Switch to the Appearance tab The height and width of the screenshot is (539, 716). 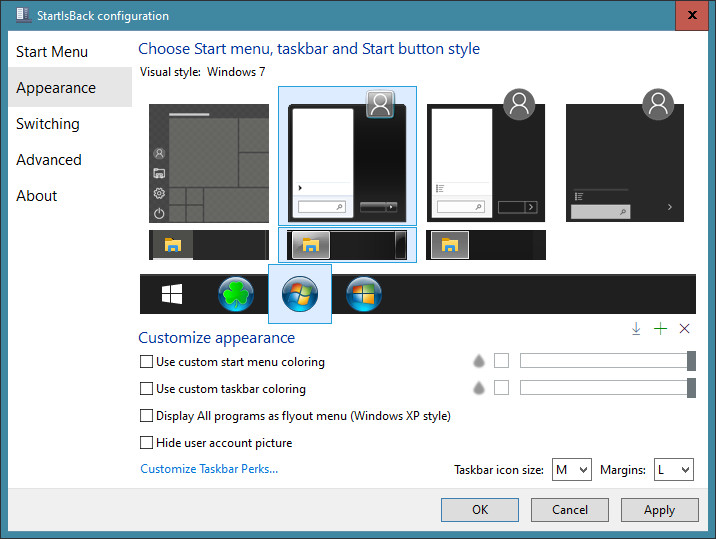[x=70, y=87]
